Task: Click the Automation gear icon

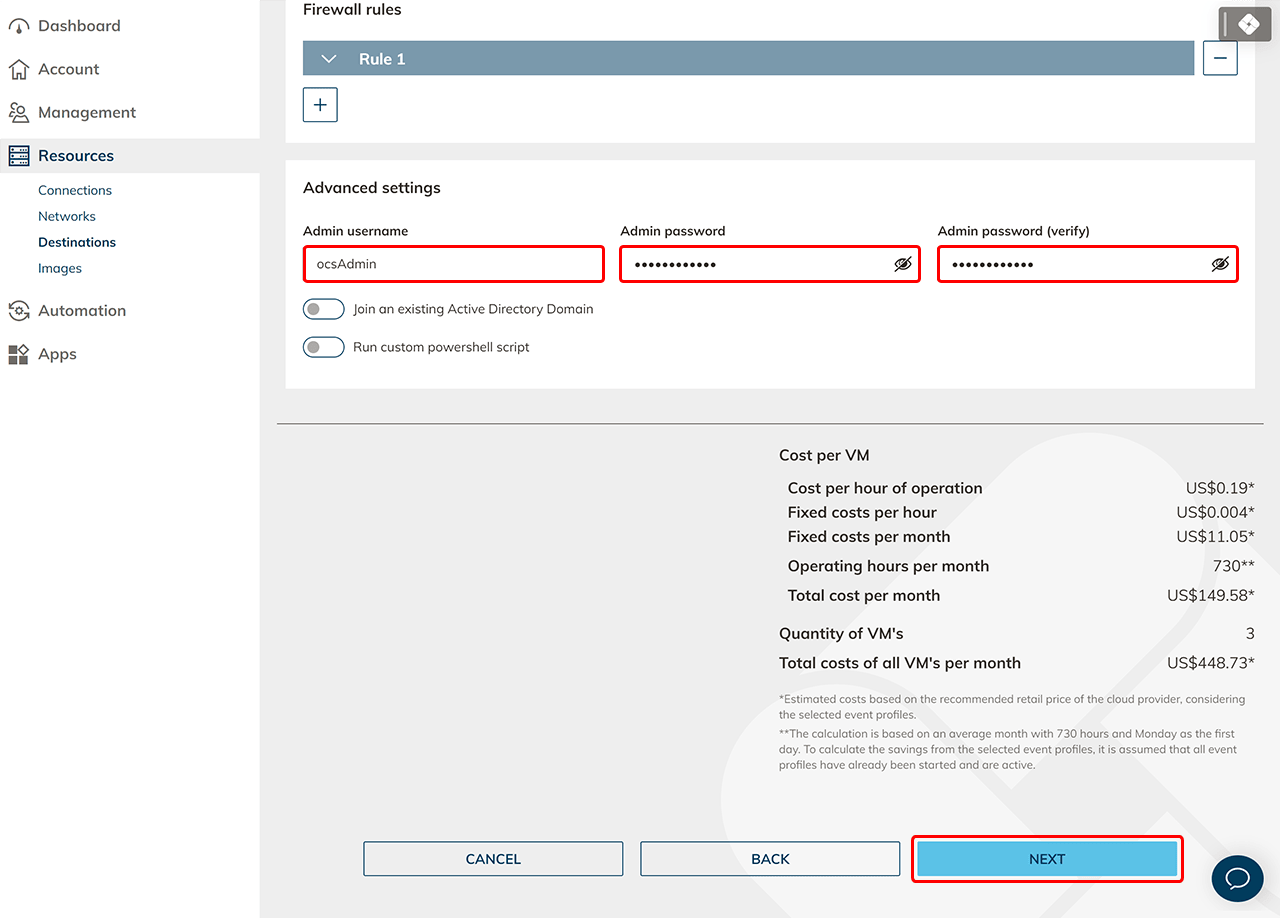Action: pos(18,311)
